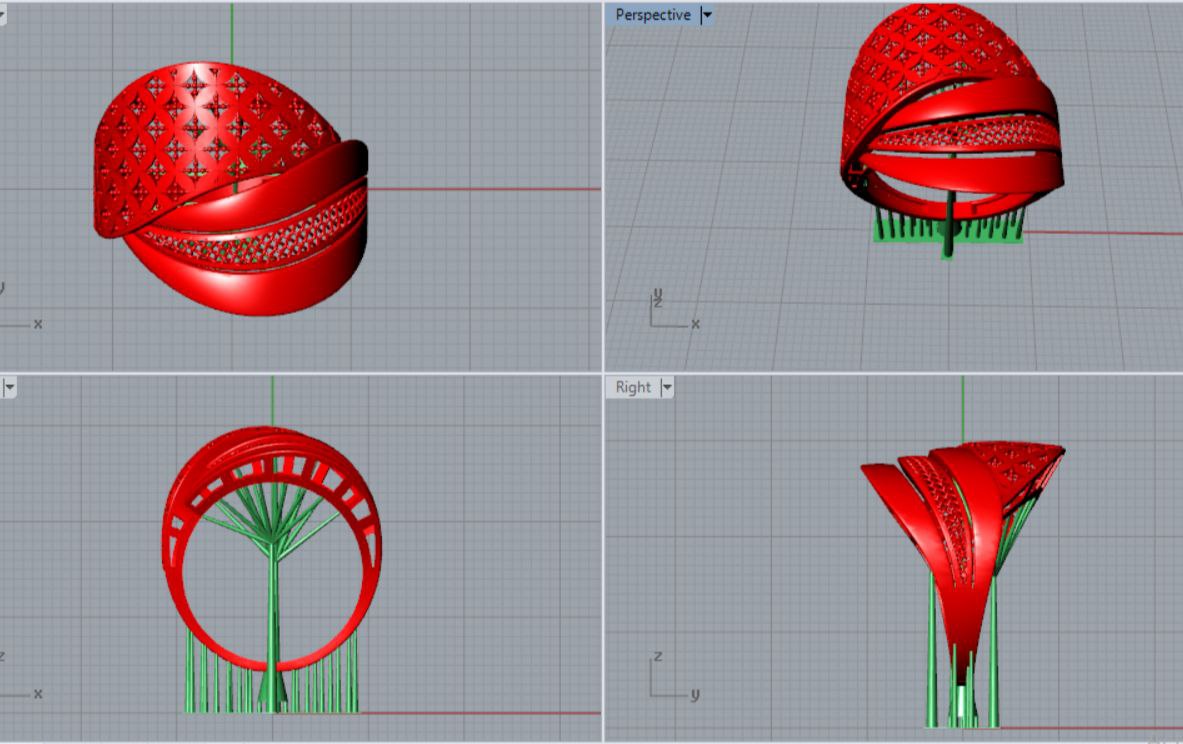This screenshot has height=744, width=1183.
Task: Click the z-y axis icon in Right viewport
Action: coord(668,678)
